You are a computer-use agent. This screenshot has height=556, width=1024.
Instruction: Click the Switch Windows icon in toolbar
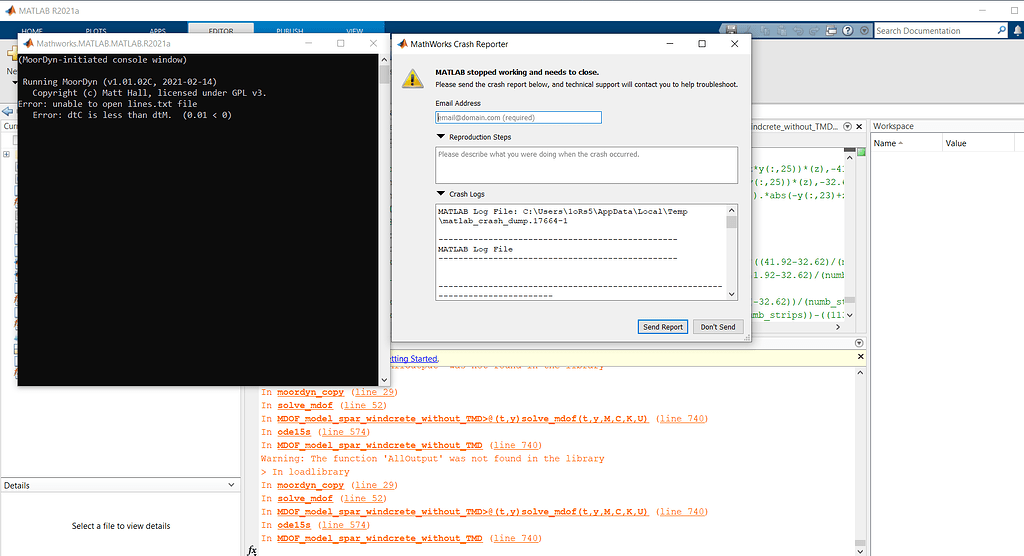[831, 31]
